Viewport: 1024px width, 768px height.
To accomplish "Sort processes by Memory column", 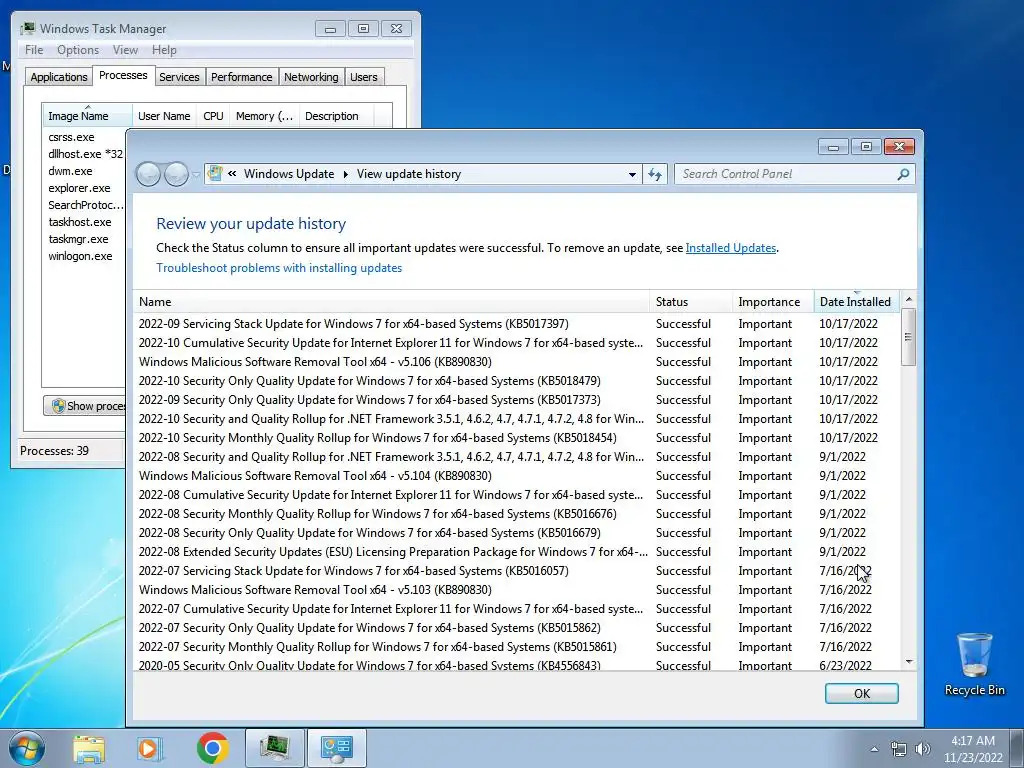I will tap(264, 116).
